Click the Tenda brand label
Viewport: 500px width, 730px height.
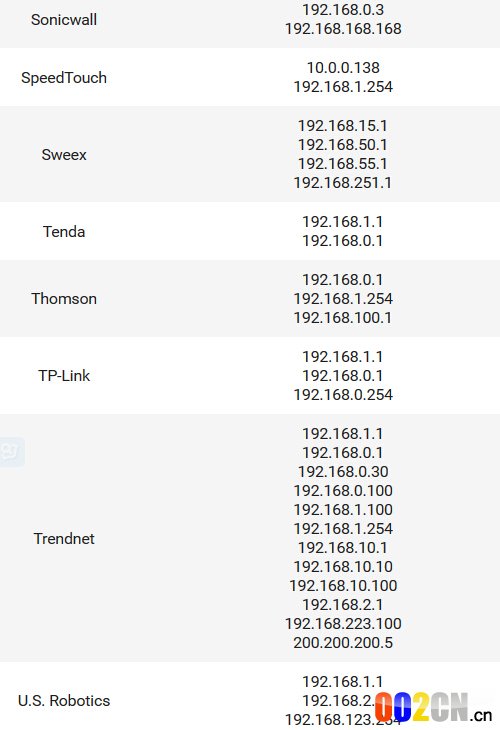(x=64, y=231)
